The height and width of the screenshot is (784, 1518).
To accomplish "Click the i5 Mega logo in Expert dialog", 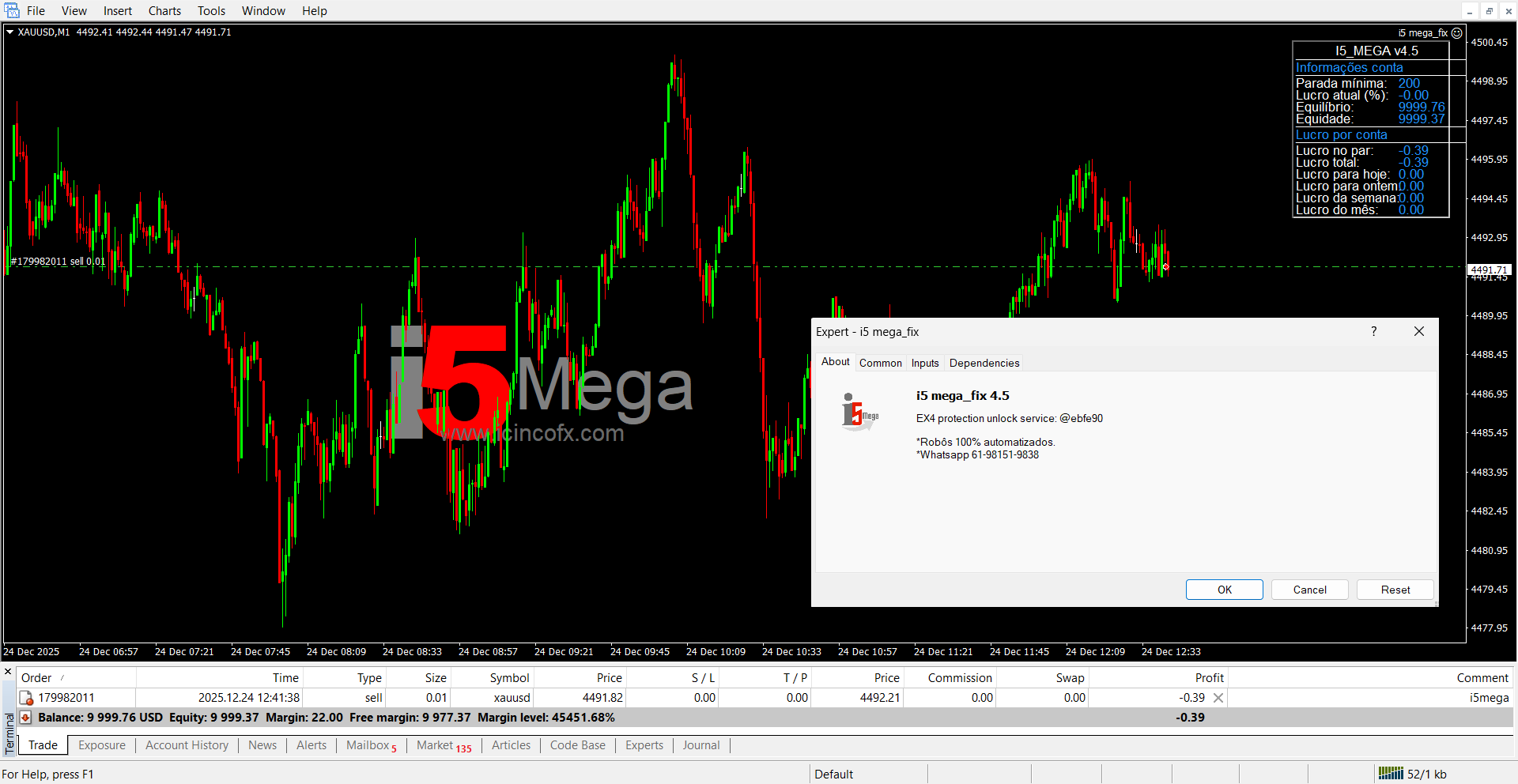I will 860,412.
